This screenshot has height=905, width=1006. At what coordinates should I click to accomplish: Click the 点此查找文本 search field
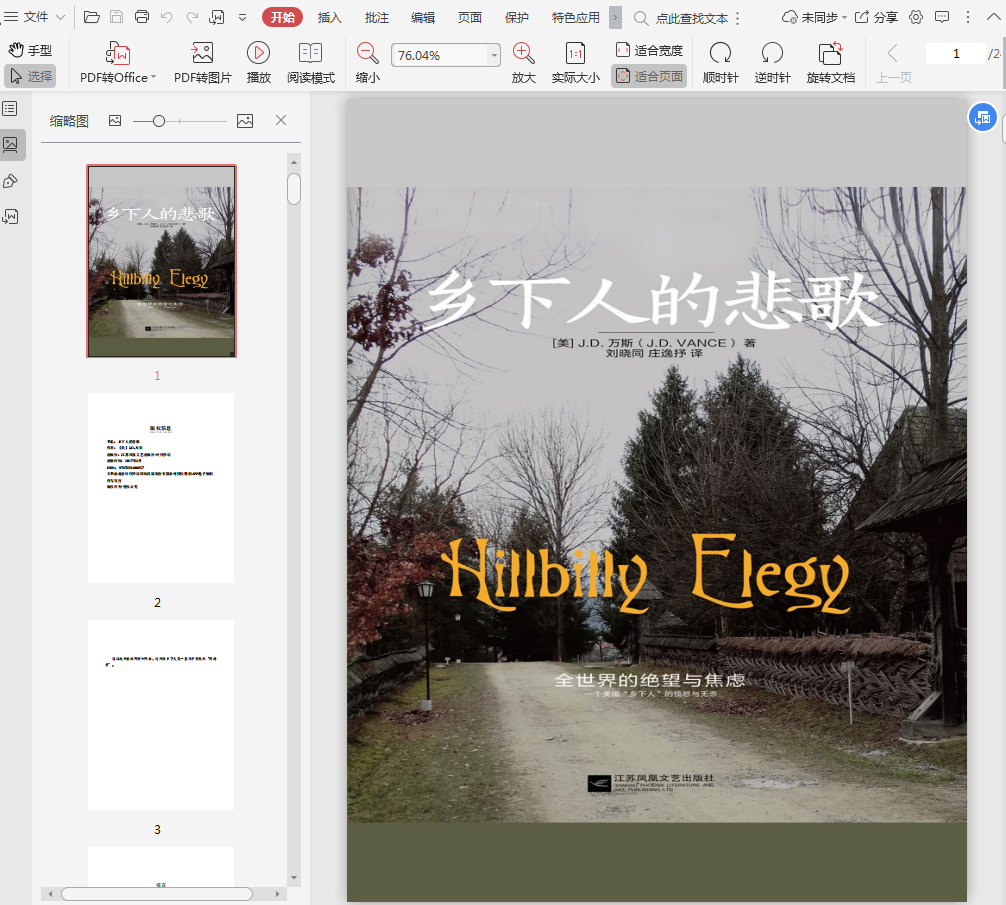pyautogui.click(x=692, y=19)
